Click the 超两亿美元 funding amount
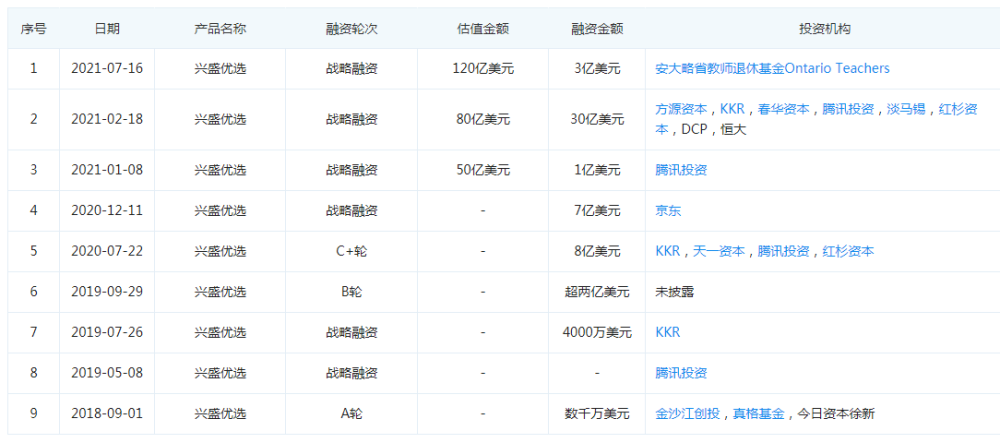1000x443 pixels. click(x=597, y=293)
